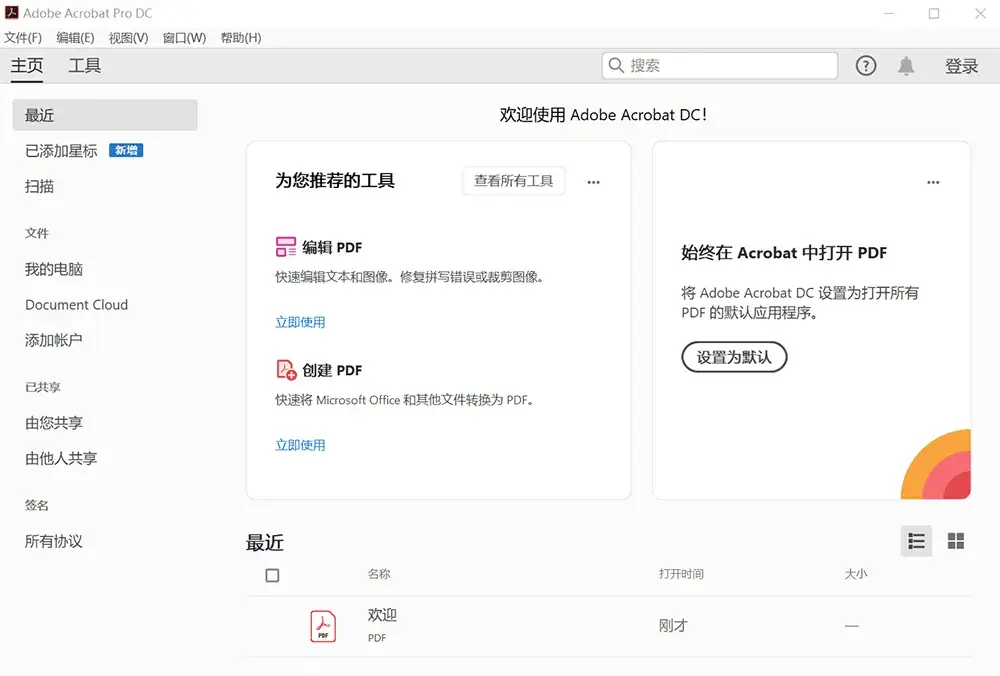Switch to list view of recent files

coord(916,540)
